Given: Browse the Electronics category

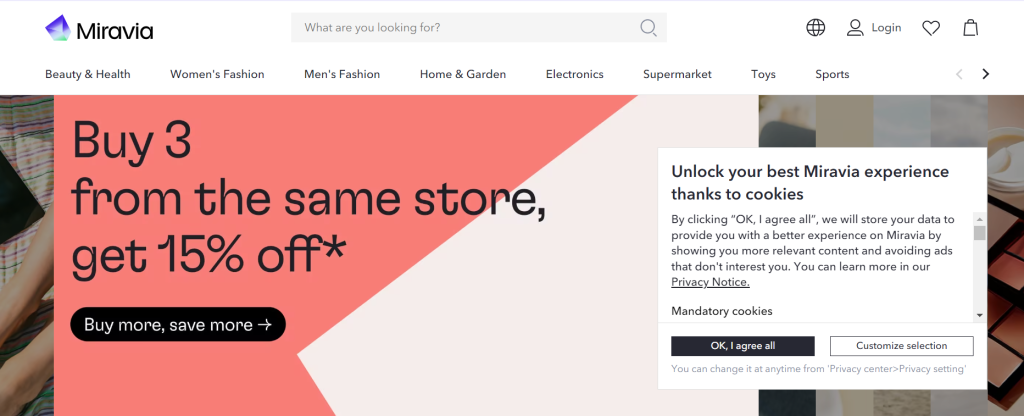Looking at the screenshot, I should coord(575,74).
